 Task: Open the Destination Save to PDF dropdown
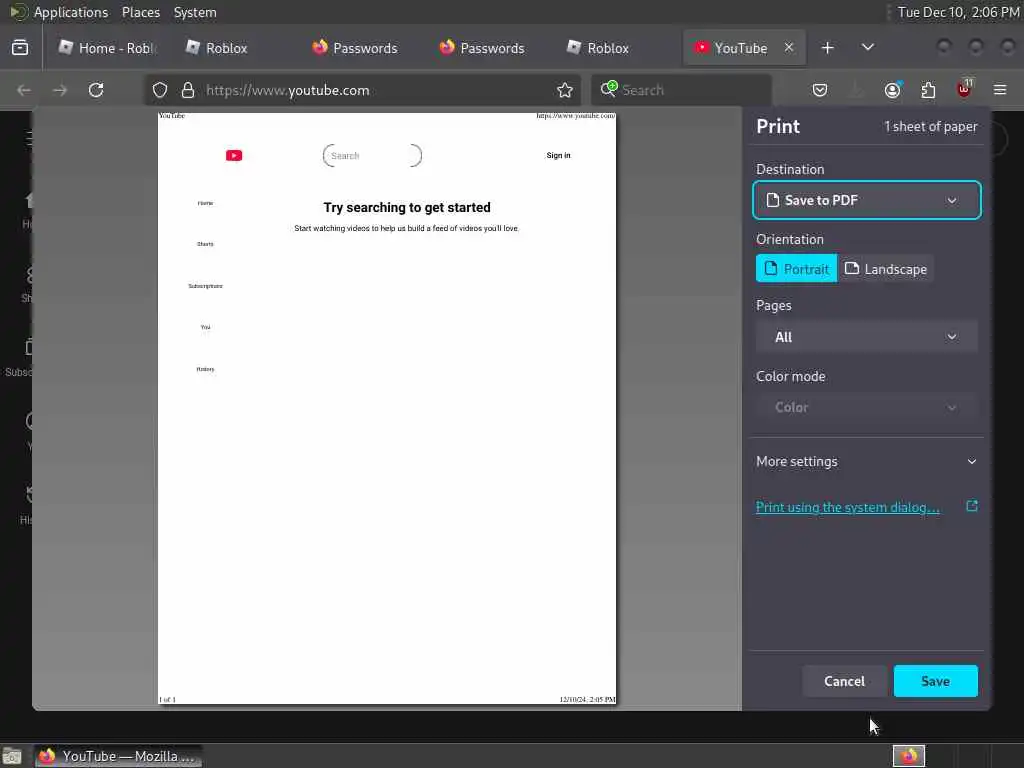pyautogui.click(x=867, y=200)
